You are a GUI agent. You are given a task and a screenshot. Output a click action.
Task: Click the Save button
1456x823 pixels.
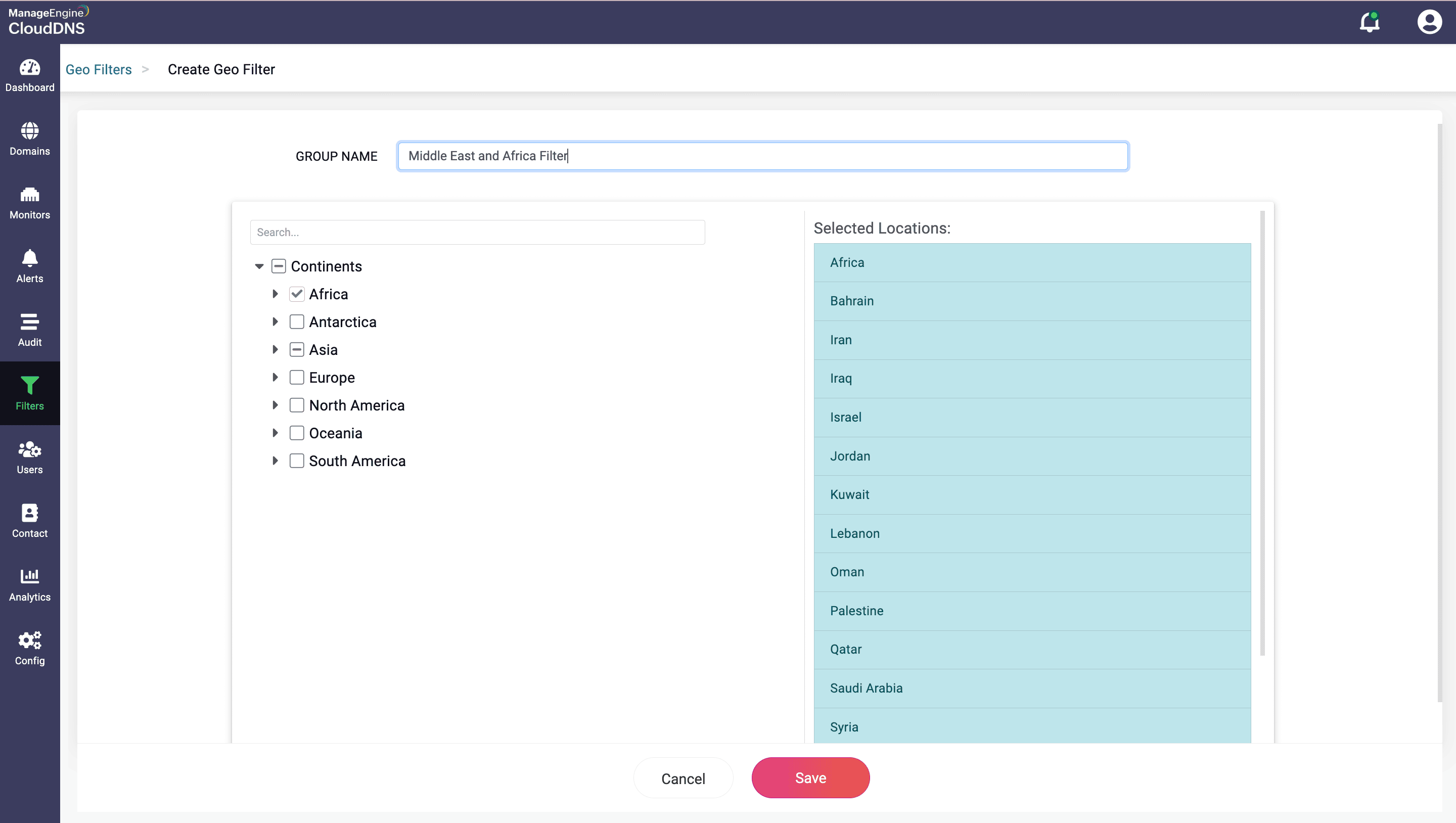coord(811,777)
